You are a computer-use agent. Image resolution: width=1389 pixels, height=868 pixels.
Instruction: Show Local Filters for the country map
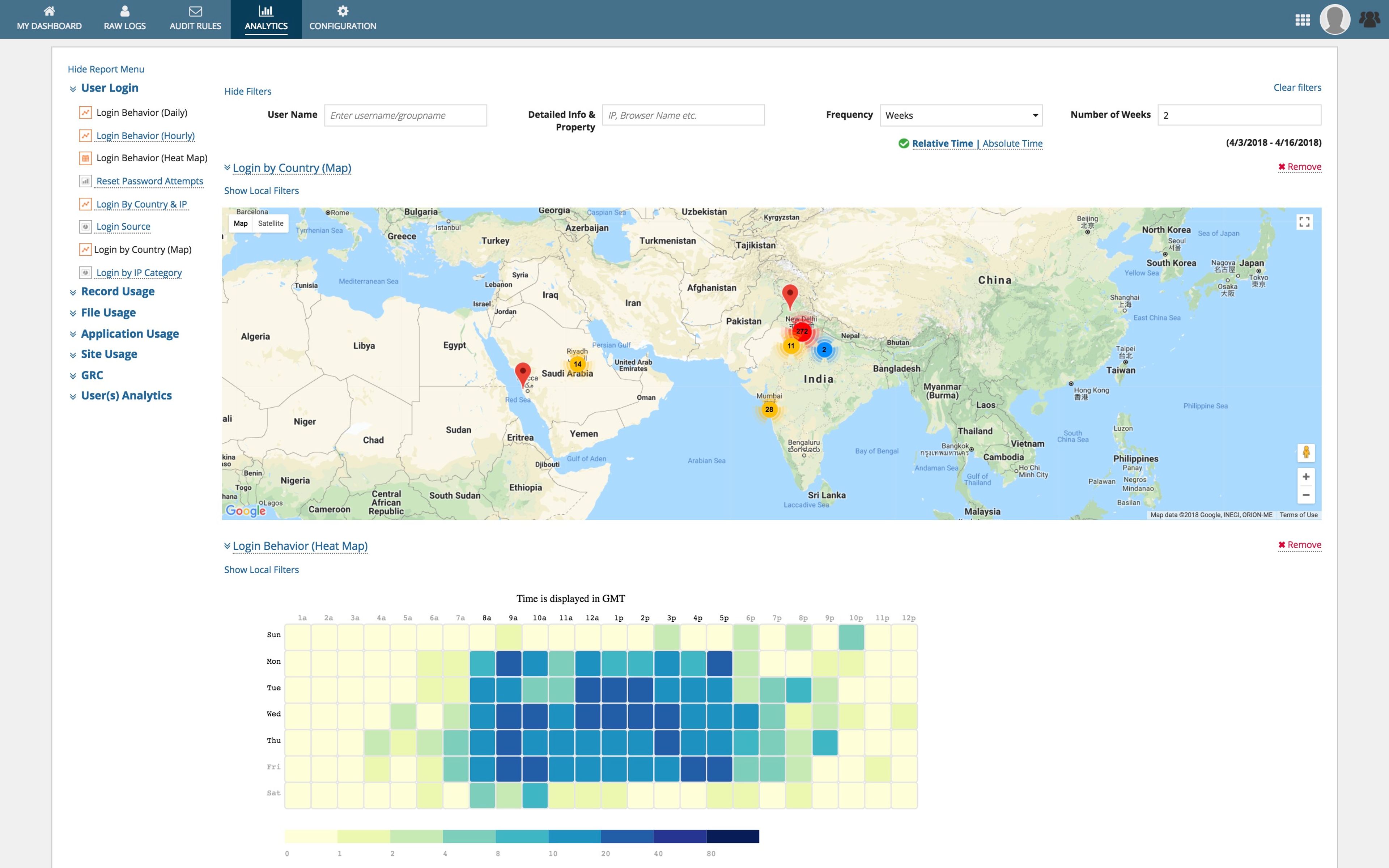[x=261, y=191]
